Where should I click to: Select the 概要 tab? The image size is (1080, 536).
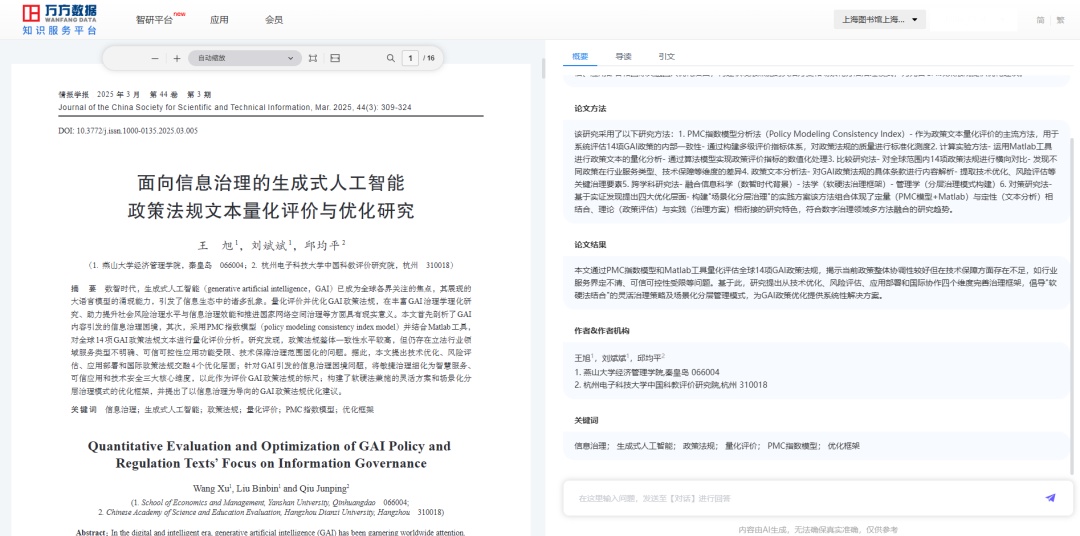point(580,57)
